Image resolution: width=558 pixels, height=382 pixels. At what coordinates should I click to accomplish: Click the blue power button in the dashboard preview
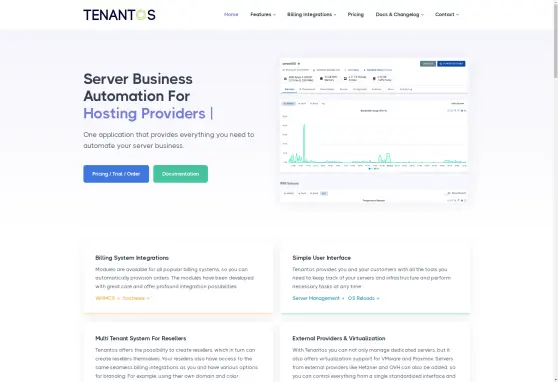(x=451, y=64)
